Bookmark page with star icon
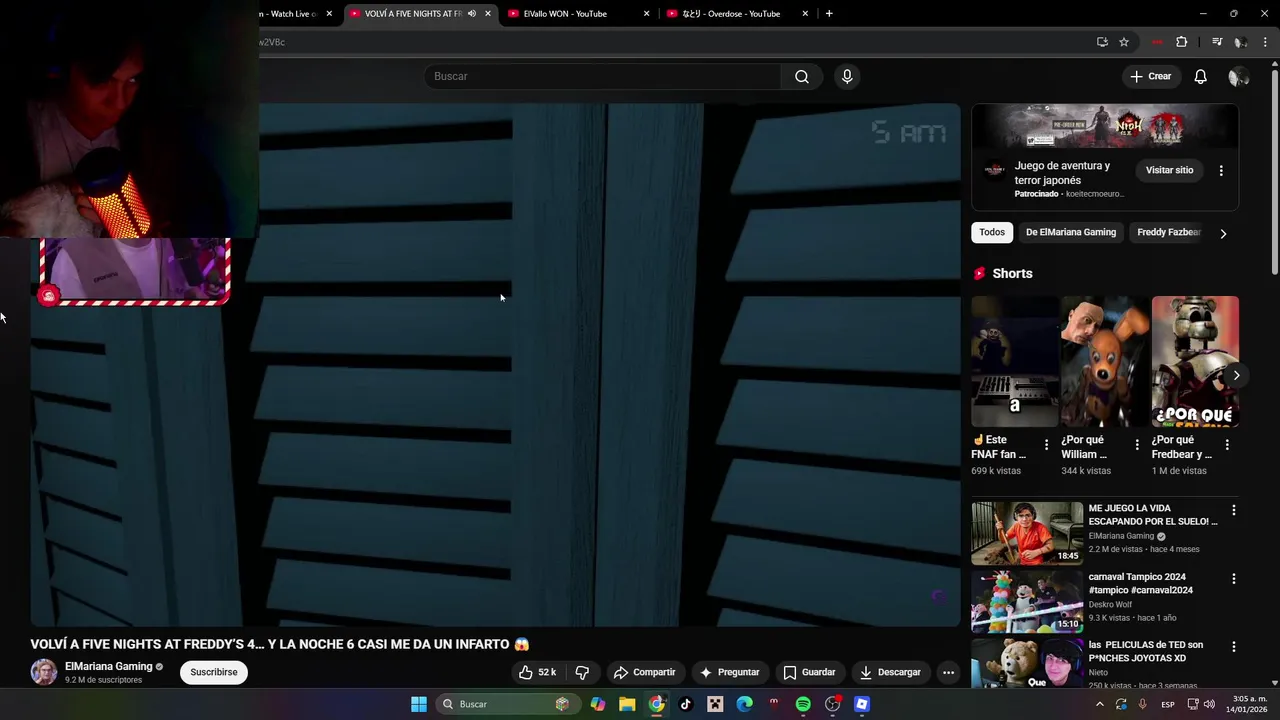1280x720 pixels. pyautogui.click(x=1124, y=42)
